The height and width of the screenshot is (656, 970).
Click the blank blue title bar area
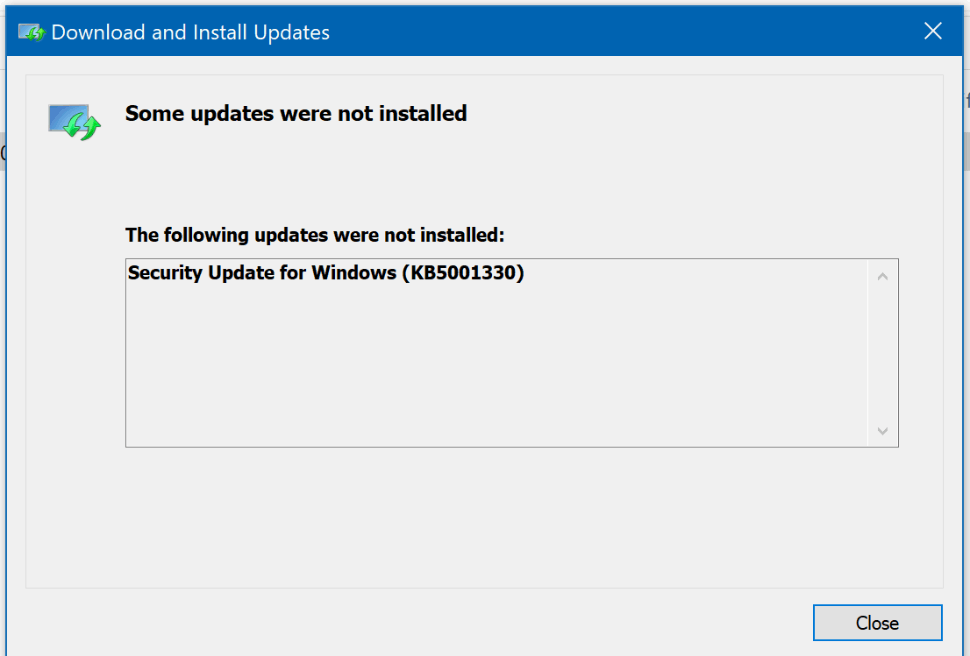point(619,31)
